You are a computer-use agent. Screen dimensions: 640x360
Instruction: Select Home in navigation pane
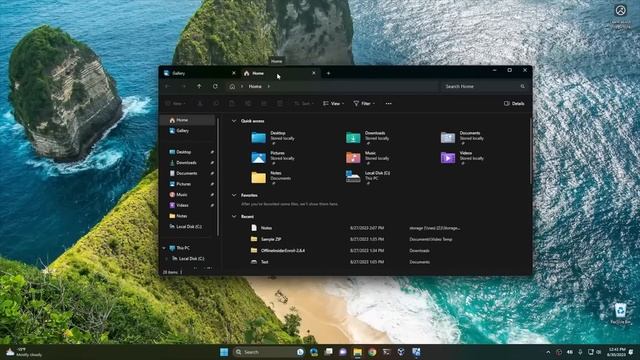[187, 120]
